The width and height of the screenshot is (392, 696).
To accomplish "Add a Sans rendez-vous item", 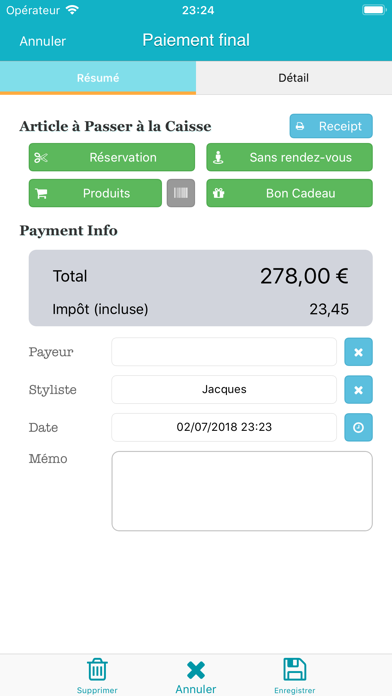I will point(289,157).
